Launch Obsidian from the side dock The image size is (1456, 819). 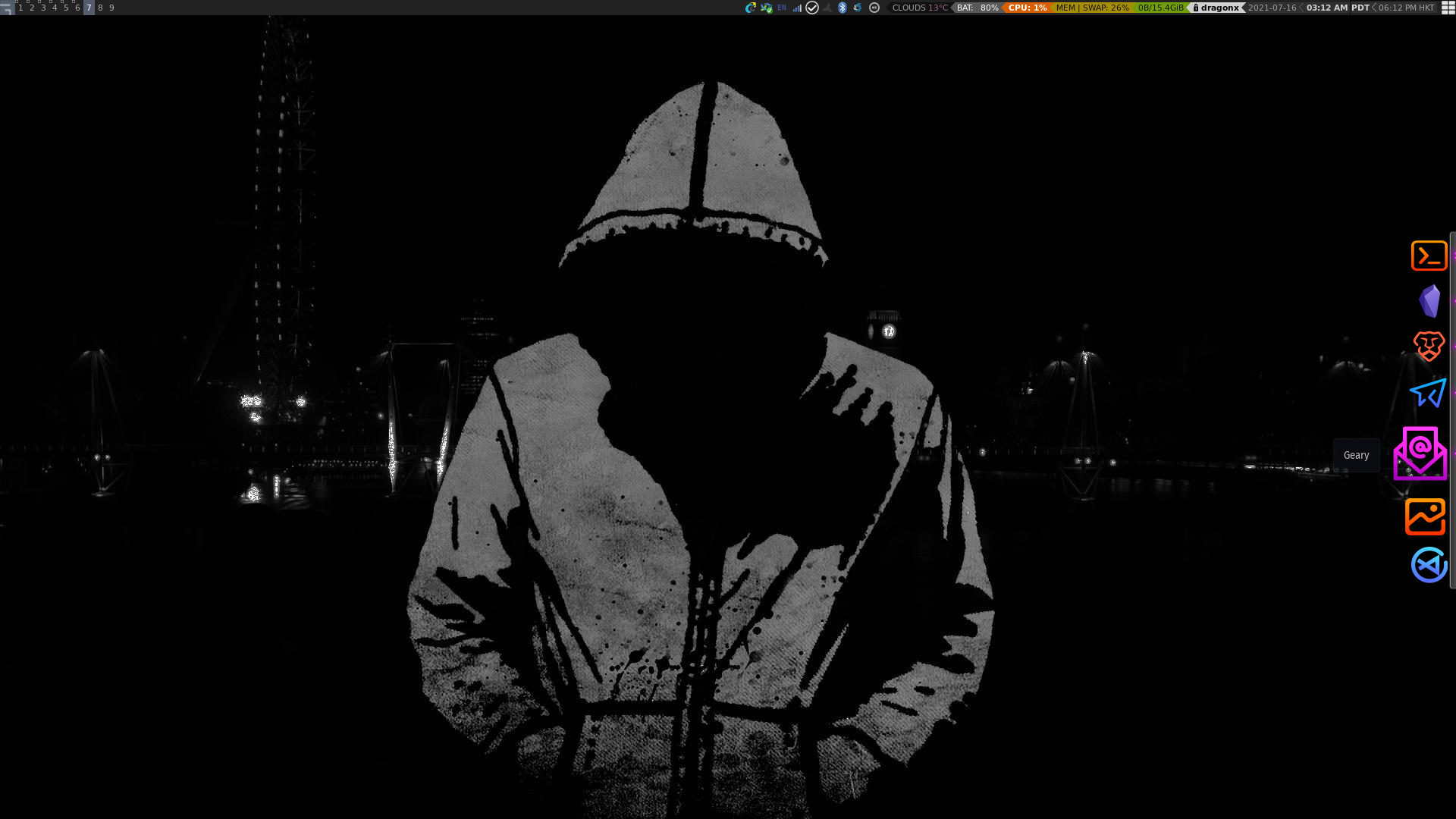pos(1429,301)
